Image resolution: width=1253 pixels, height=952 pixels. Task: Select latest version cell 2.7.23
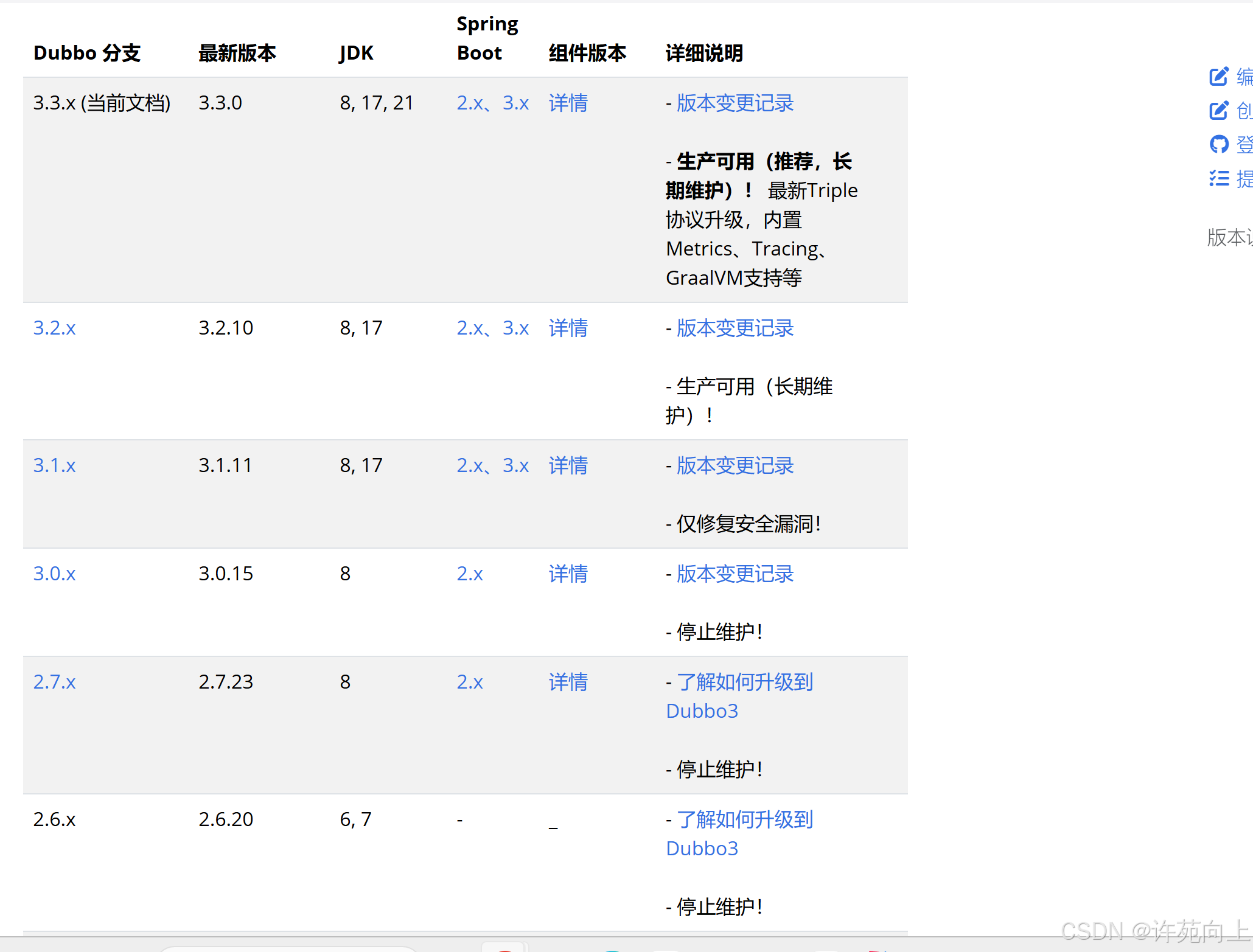[226, 682]
